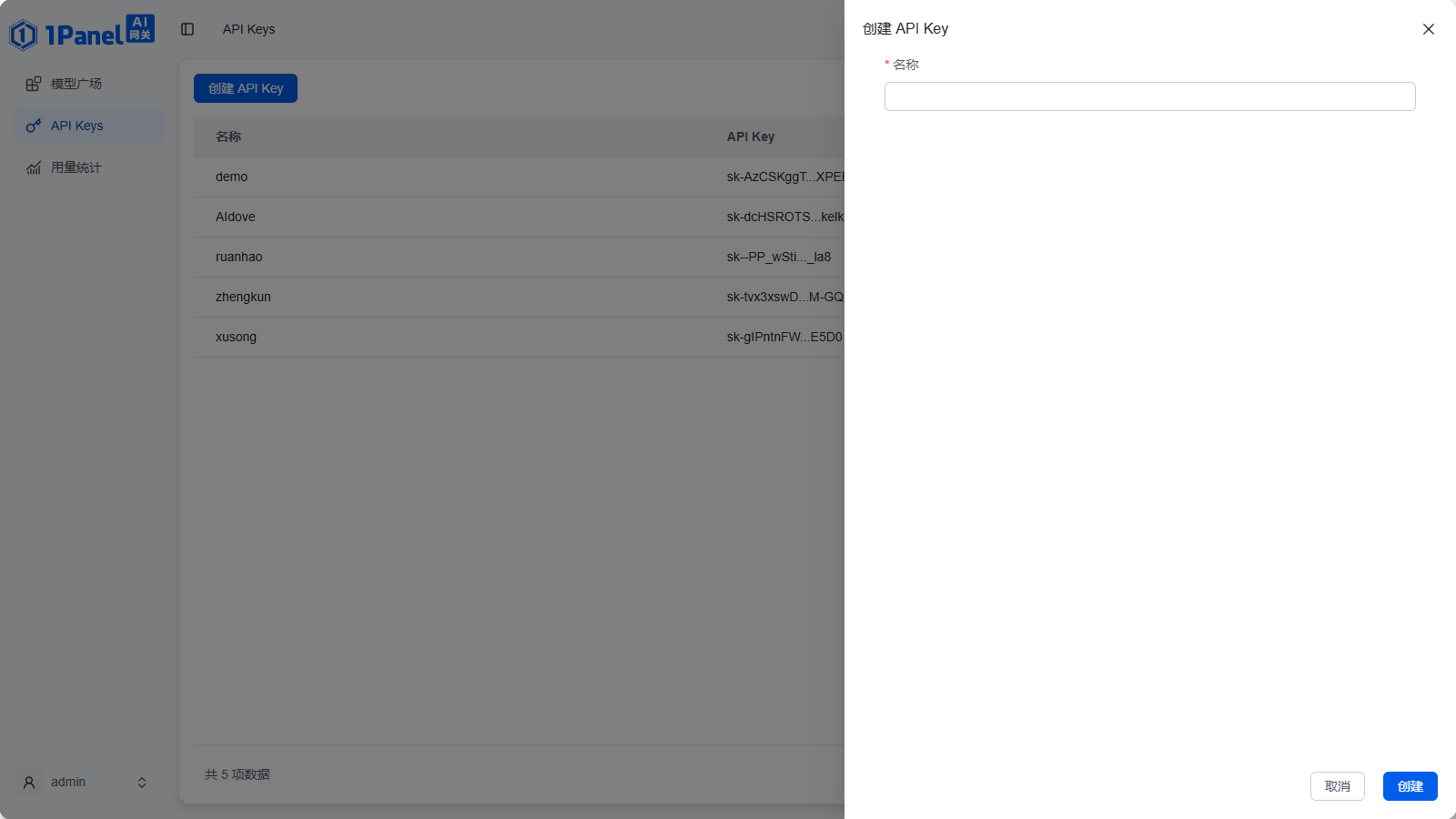
Task: Click the 1Panel AI logo
Action: pos(82,32)
